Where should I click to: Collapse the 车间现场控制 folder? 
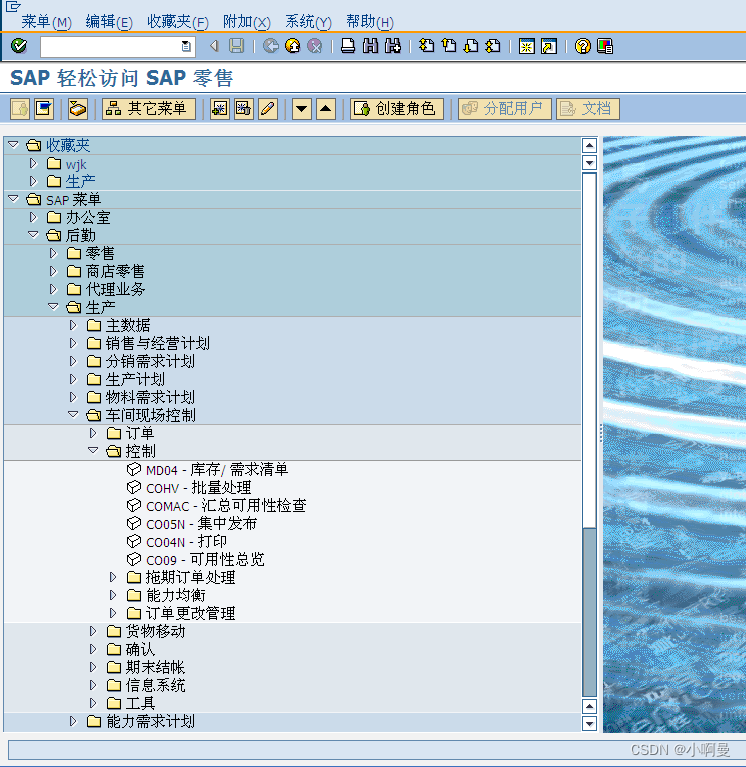coord(73,415)
